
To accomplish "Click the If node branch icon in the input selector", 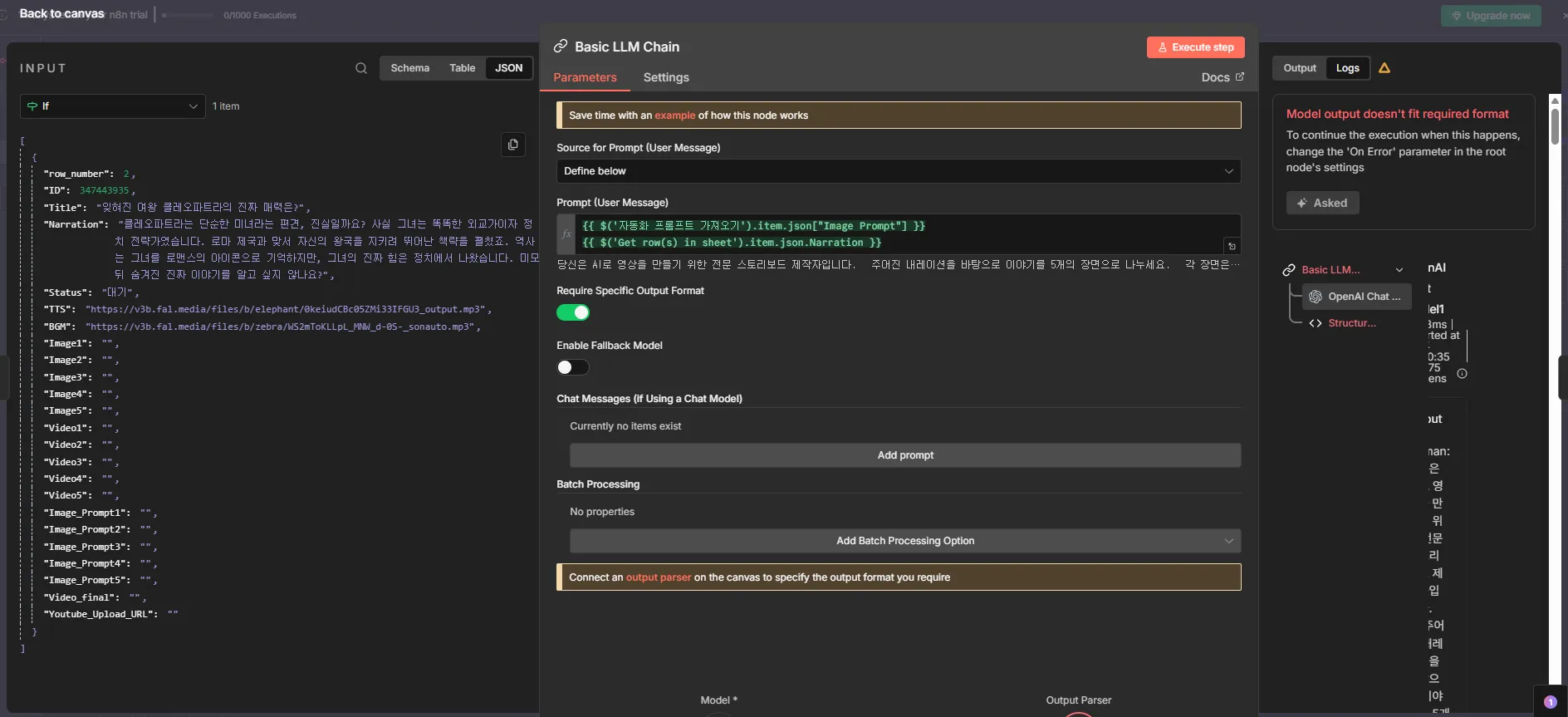I will (32, 106).
